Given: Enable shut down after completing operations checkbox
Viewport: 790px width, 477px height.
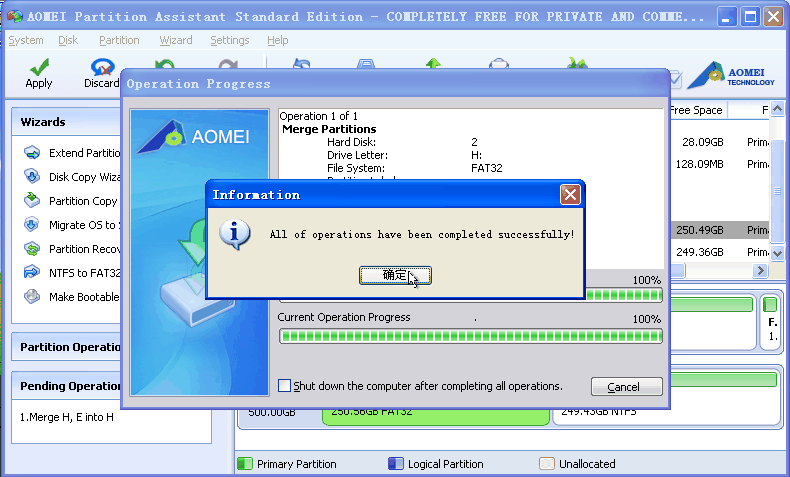Looking at the screenshot, I should pyautogui.click(x=284, y=386).
